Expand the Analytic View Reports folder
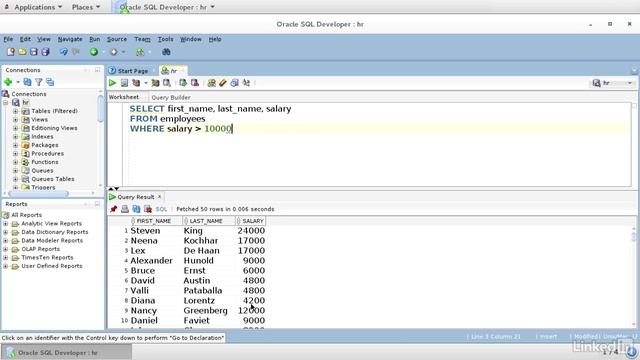The width and height of the screenshot is (640, 360). tap(5, 224)
